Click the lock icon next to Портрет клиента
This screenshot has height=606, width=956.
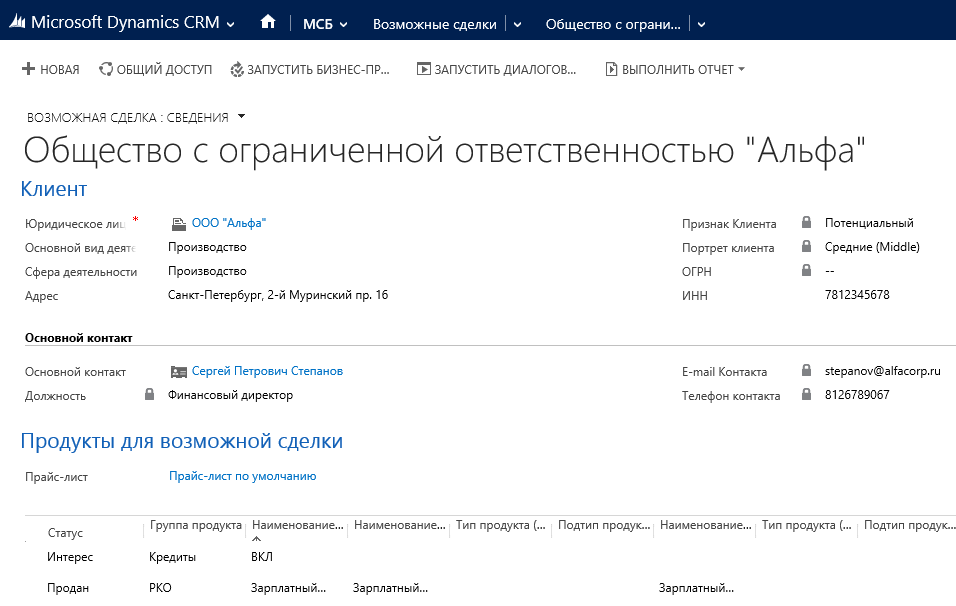(x=806, y=246)
